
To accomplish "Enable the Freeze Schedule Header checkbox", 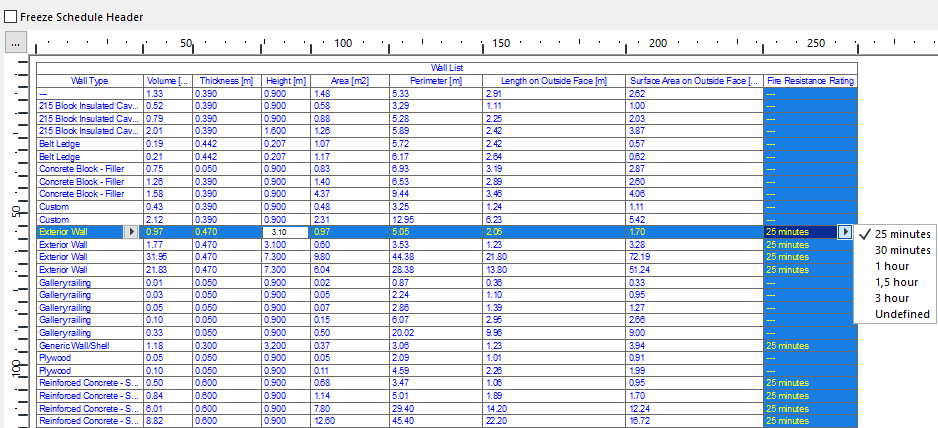I will 10,17.
